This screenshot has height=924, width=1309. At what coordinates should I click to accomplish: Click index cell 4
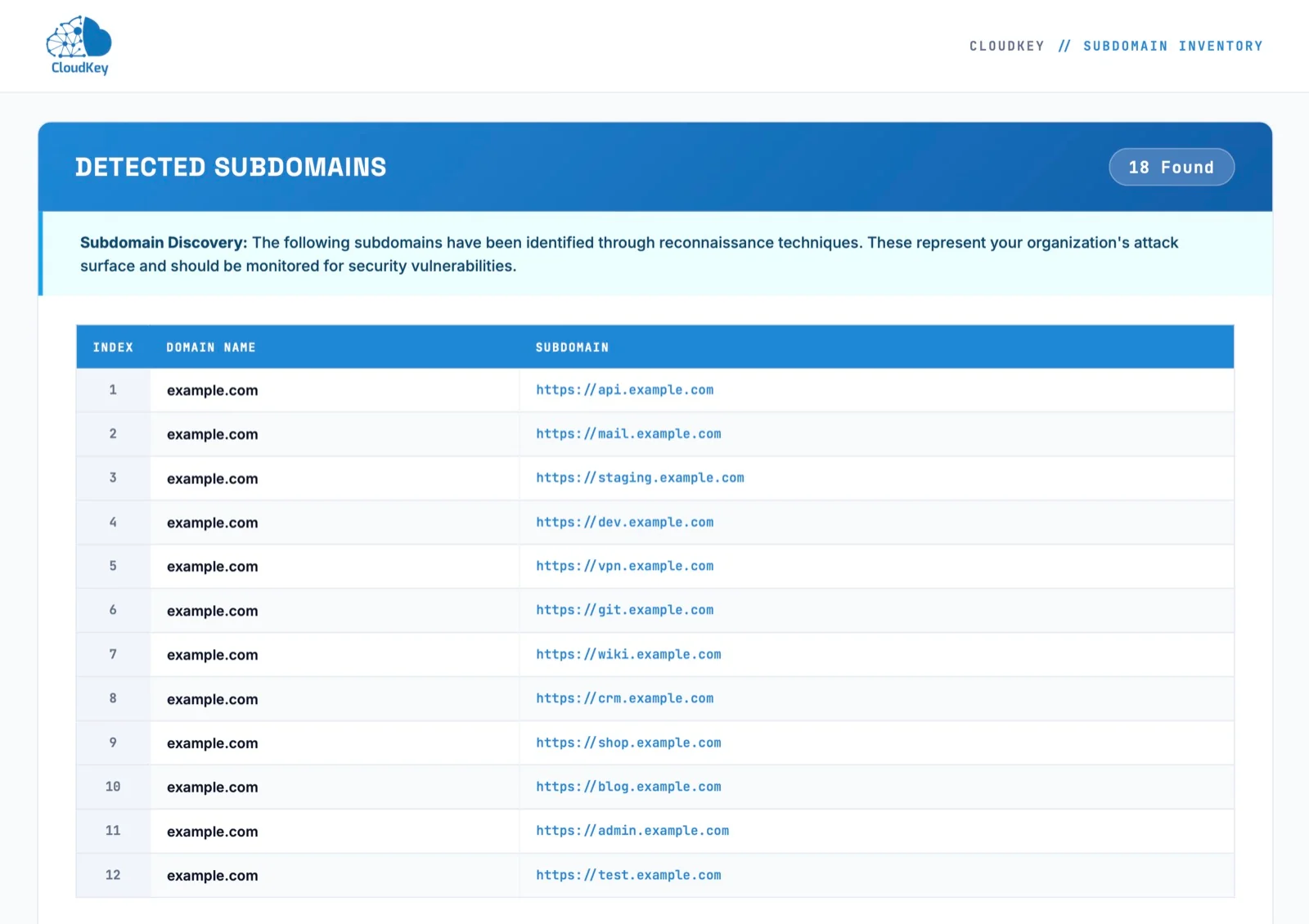[113, 523]
